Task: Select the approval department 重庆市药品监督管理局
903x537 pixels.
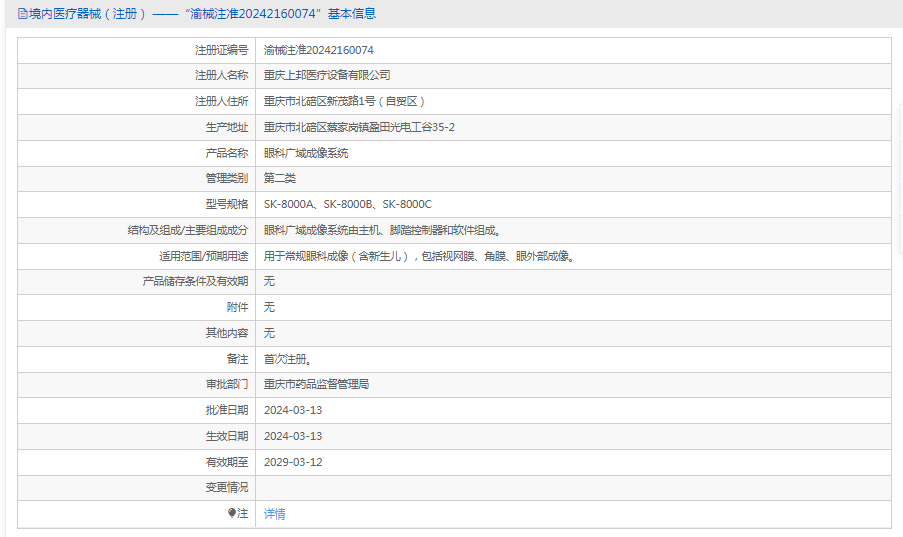Action: pos(316,384)
